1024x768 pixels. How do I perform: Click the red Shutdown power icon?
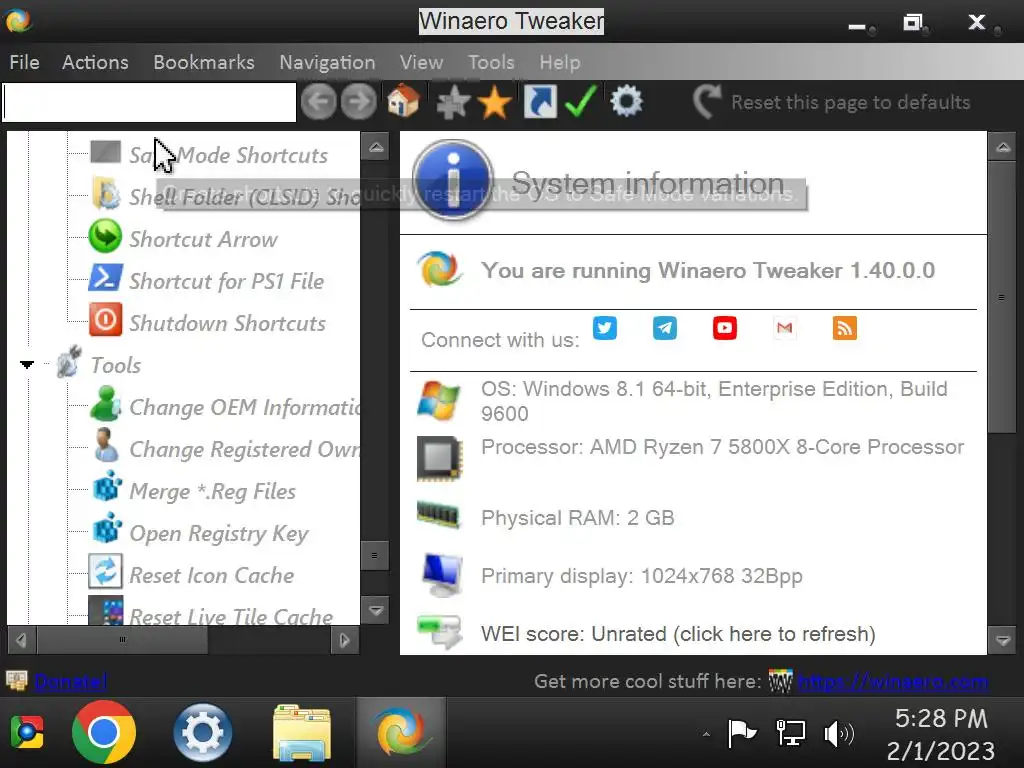[x=104, y=320]
